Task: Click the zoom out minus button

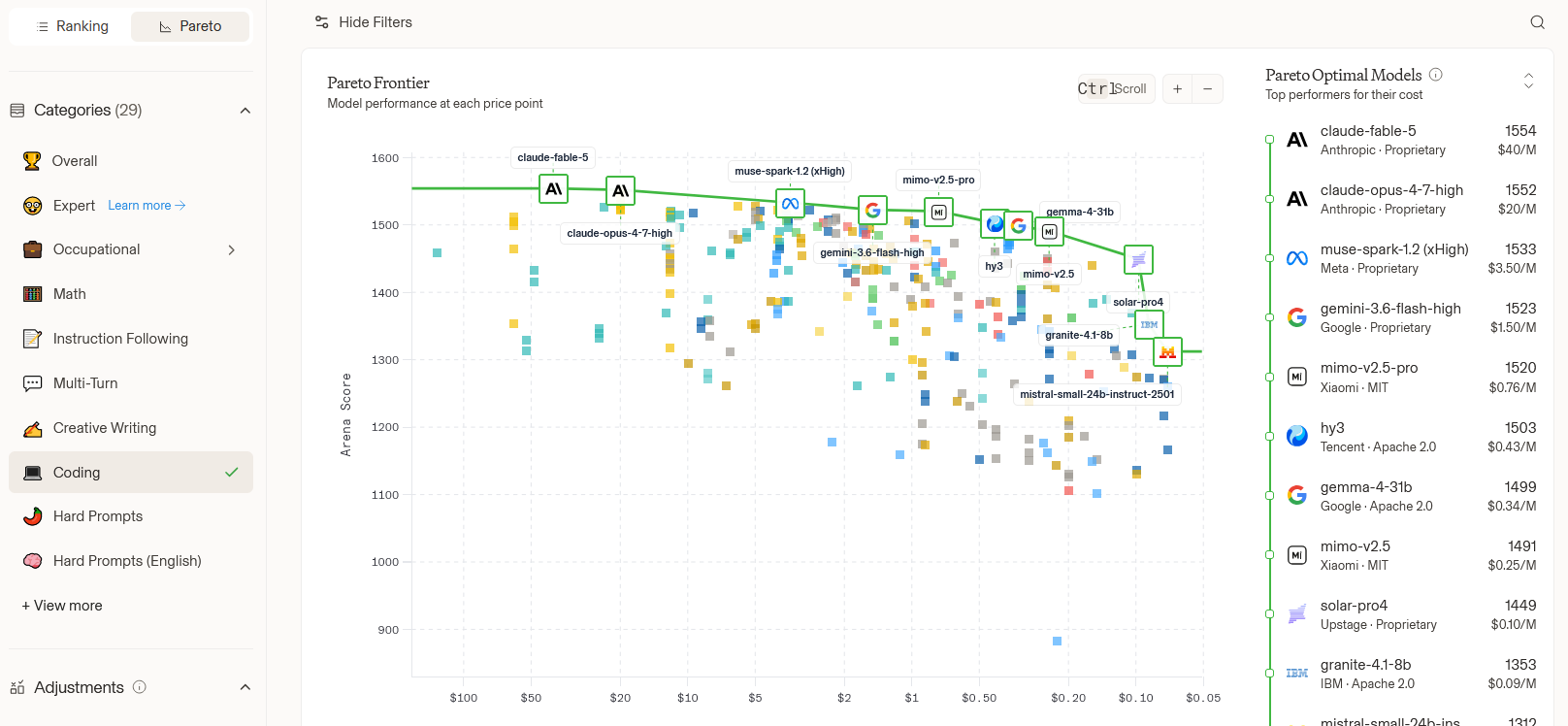Action: point(1208,88)
